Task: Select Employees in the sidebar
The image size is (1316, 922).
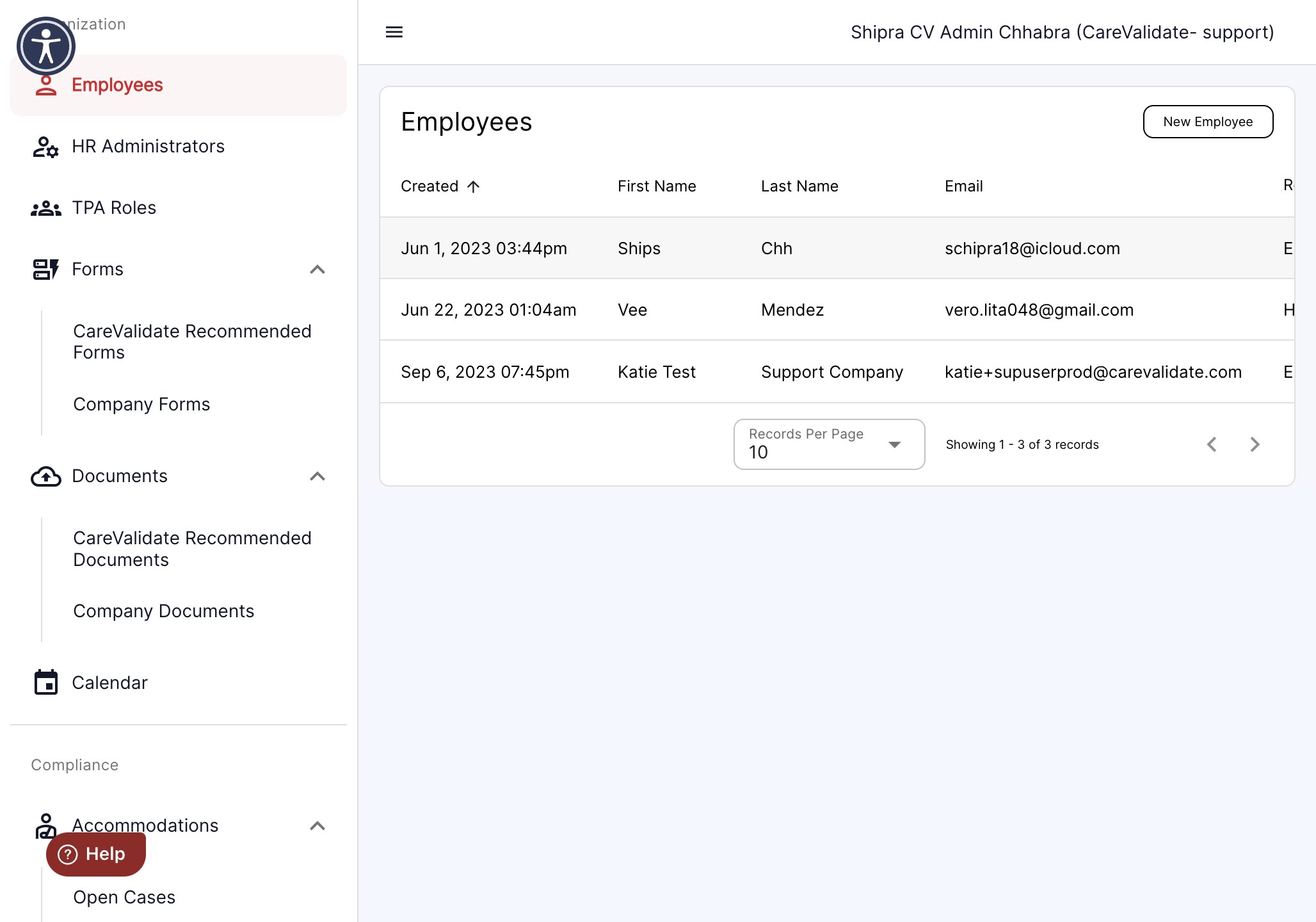Action: 179,85
